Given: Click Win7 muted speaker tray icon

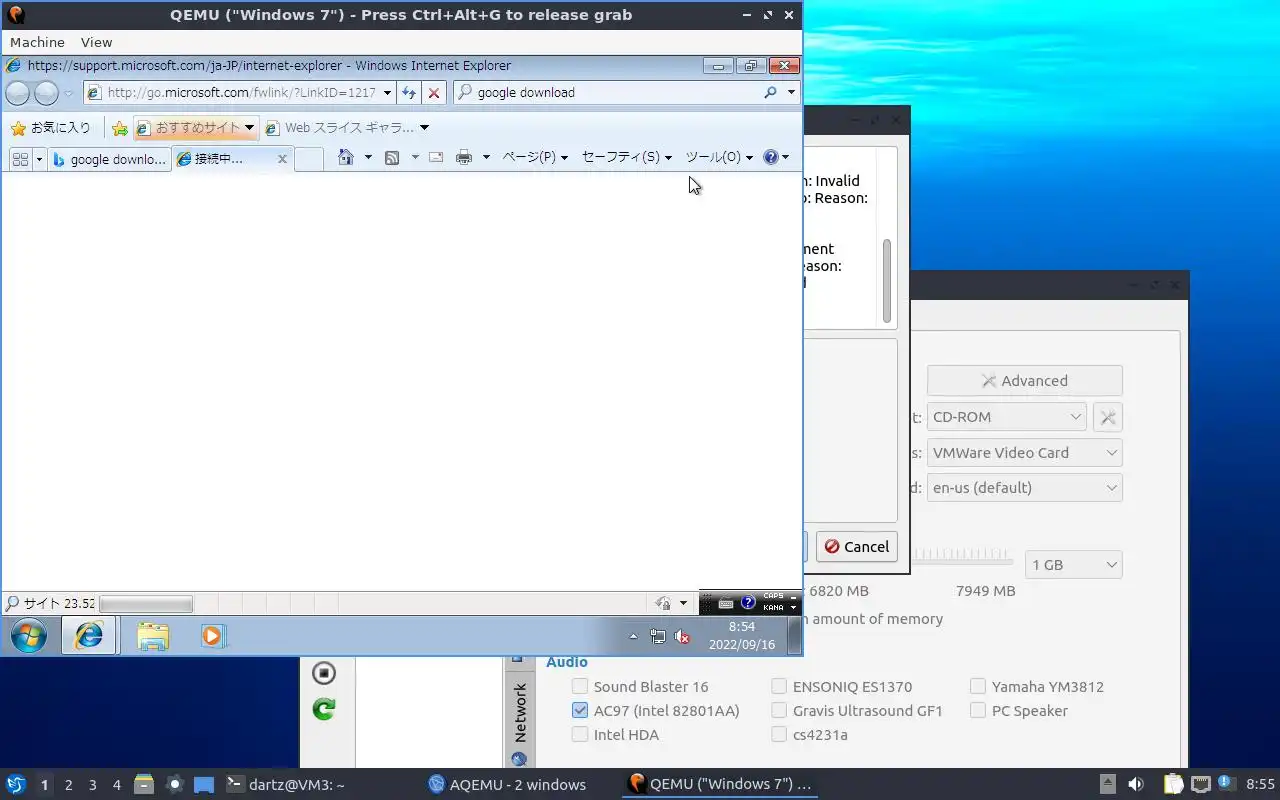Looking at the screenshot, I should coord(682,636).
